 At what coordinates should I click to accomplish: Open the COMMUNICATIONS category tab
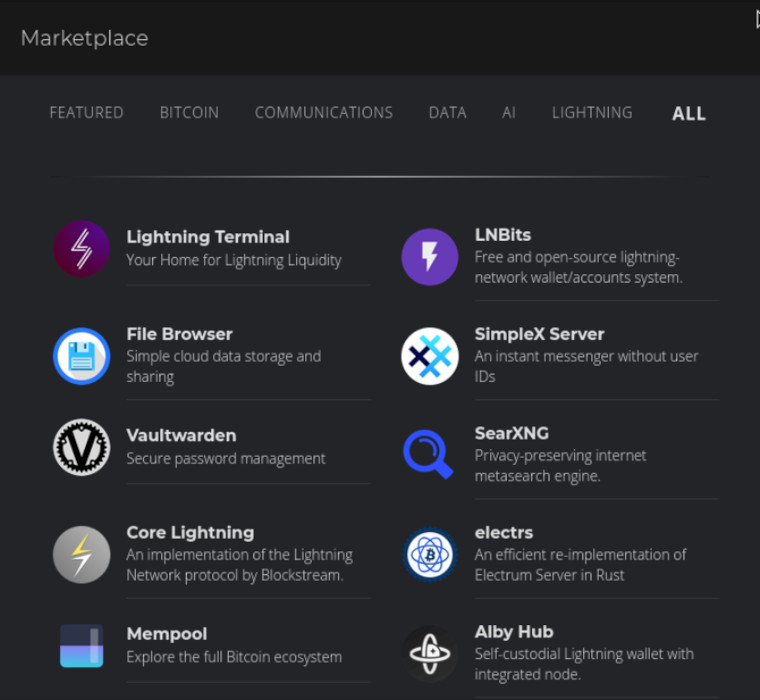[x=324, y=112]
